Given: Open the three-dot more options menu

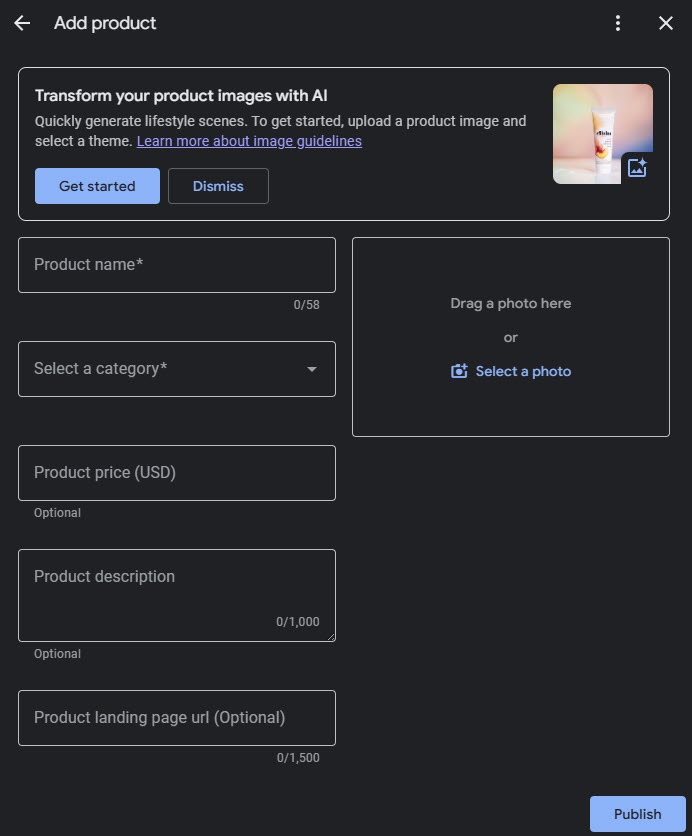Looking at the screenshot, I should pos(618,23).
